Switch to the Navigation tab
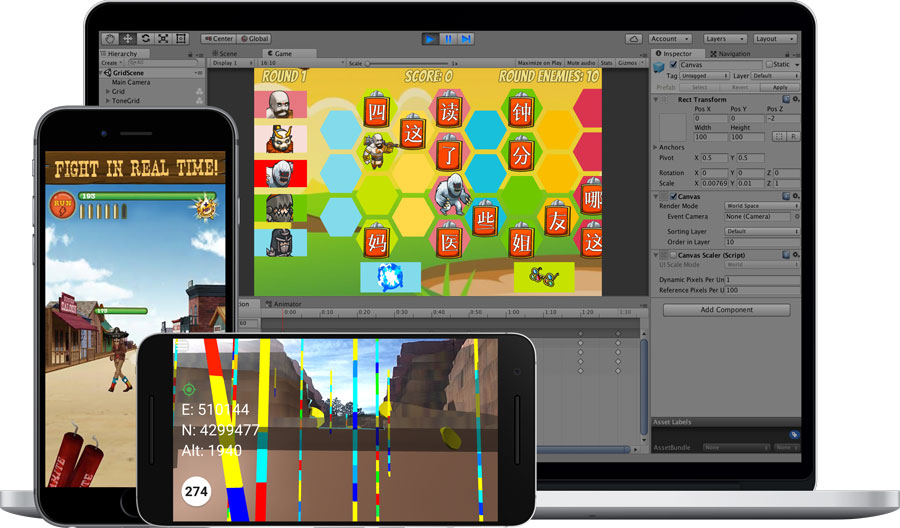Image resolution: width=900 pixels, height=528 pixels. (x=730, y=53)
